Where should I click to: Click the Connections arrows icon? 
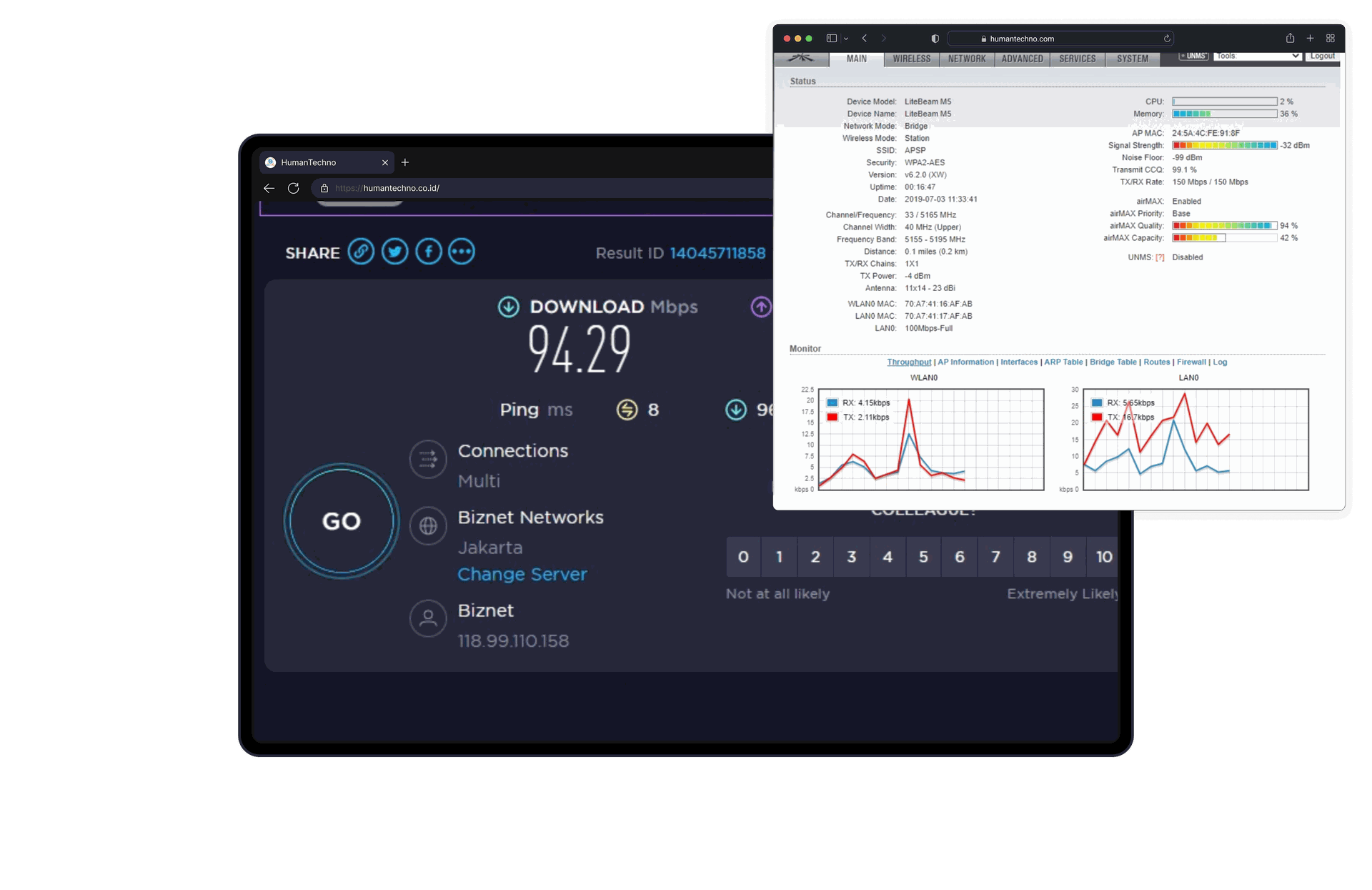(428, 459)
